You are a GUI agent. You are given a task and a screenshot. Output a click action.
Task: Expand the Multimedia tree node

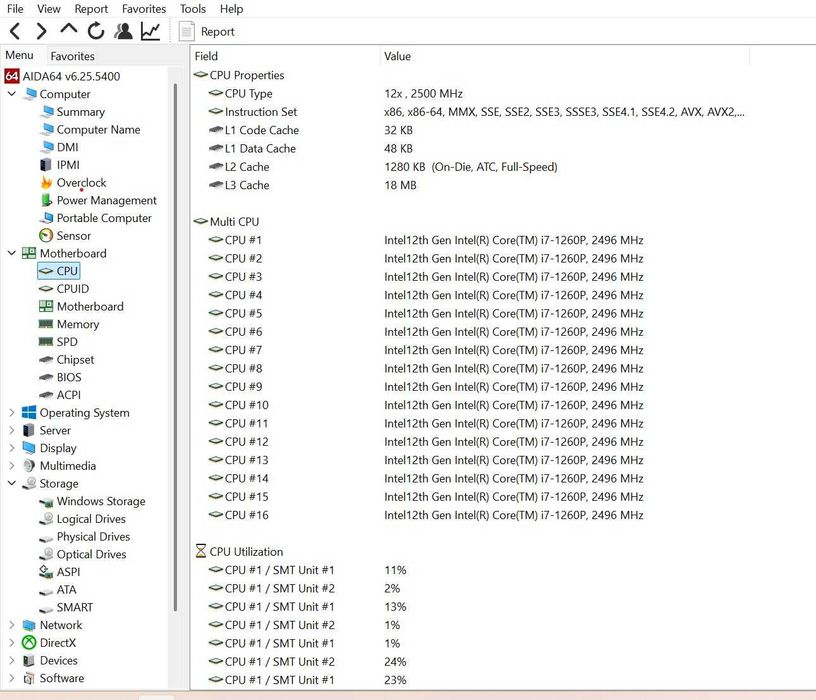11,465
